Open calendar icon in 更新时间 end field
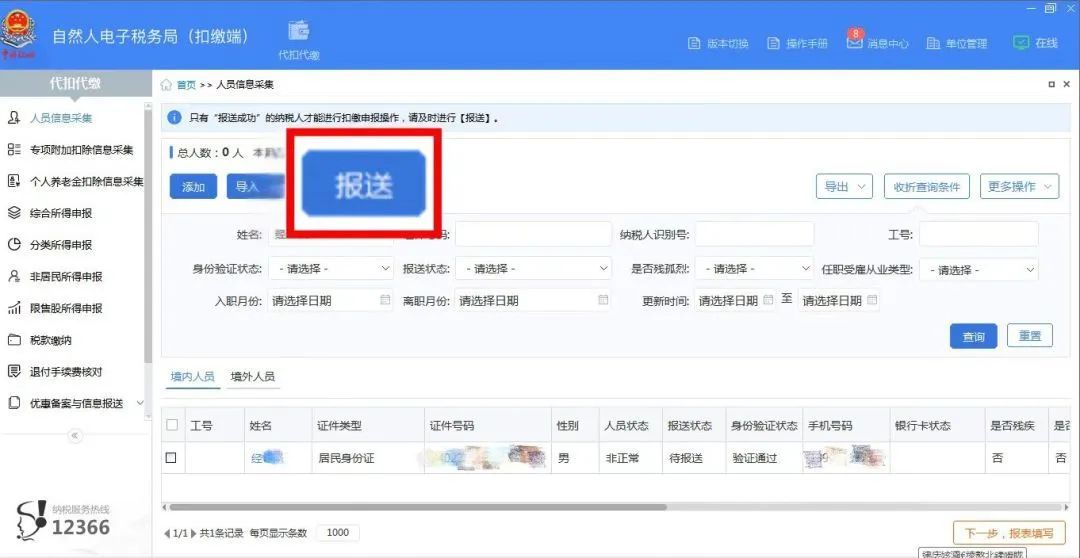This screenshot has height=558, width=1080. [x=872, y=300]
